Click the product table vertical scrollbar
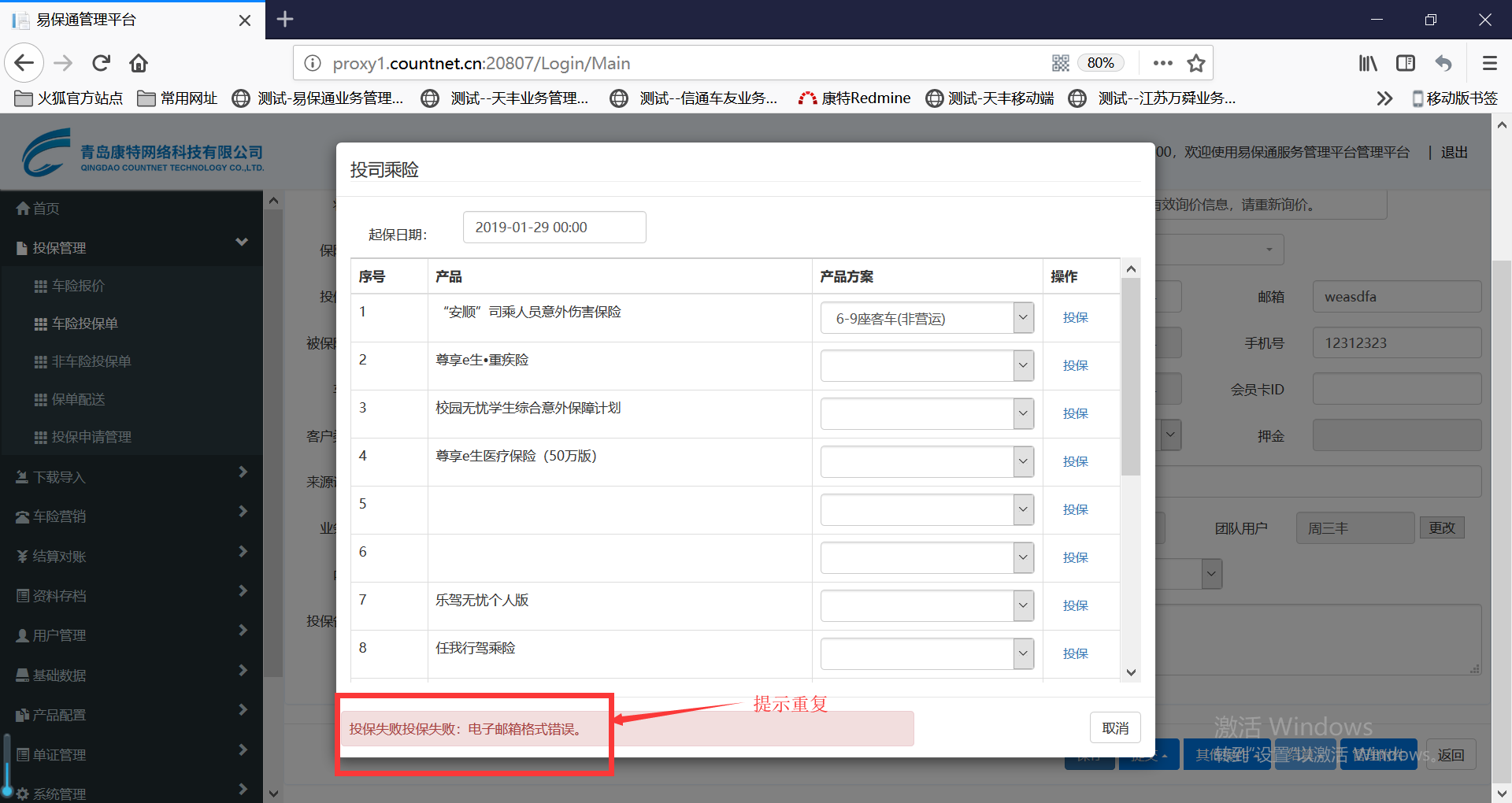 coord(1131,378)
